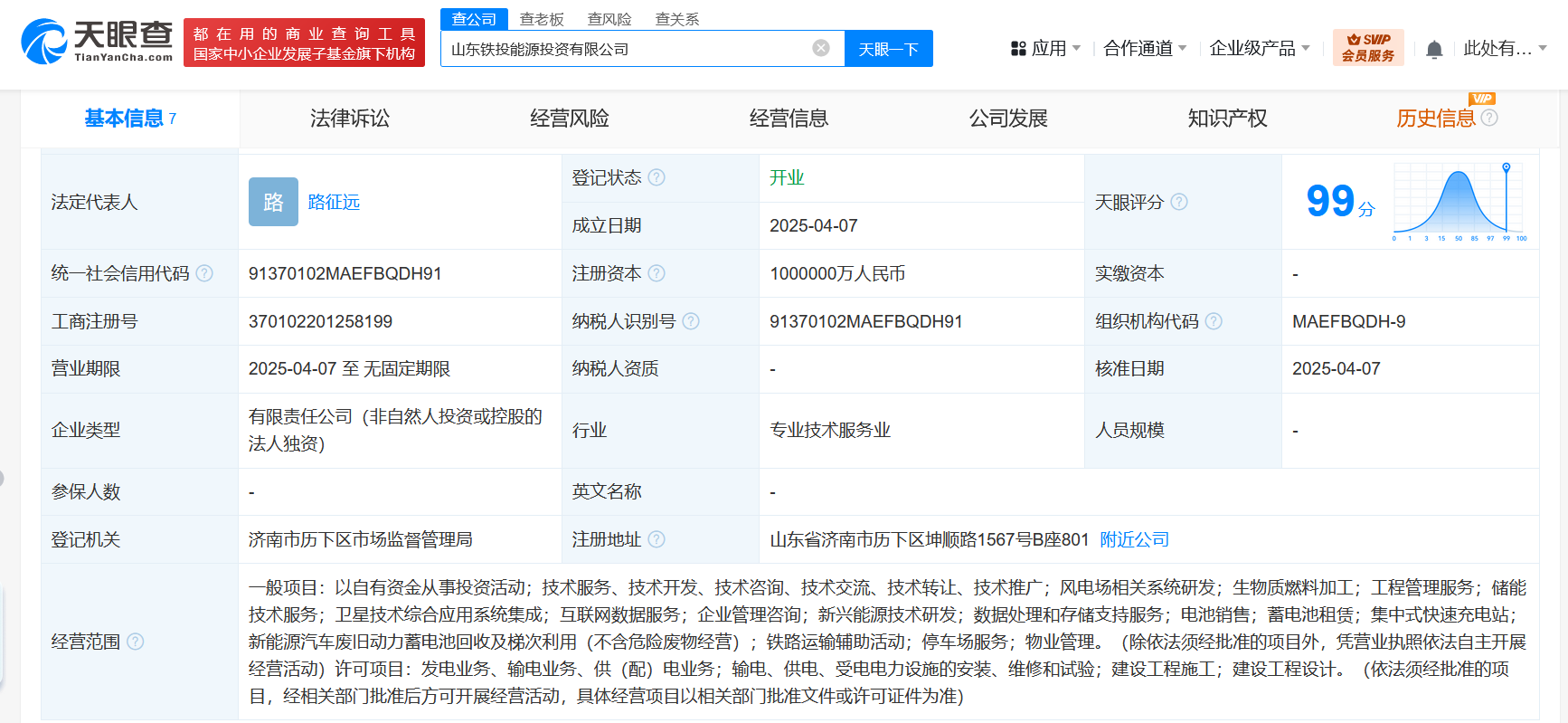Open the 企业级产品 dropdown

click(x=1259, y=49)
